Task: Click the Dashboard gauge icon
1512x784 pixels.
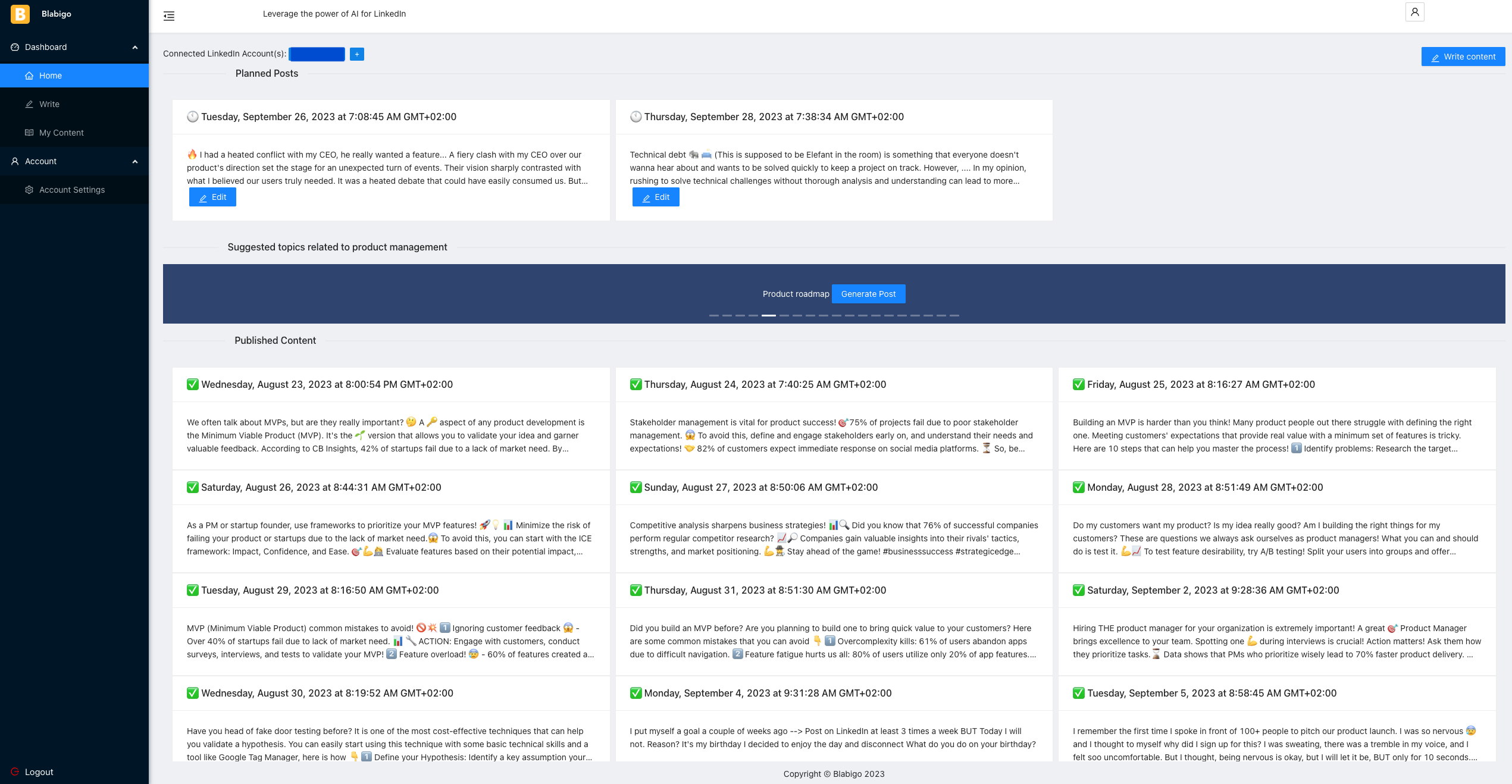Action: [x=15, y=47]
